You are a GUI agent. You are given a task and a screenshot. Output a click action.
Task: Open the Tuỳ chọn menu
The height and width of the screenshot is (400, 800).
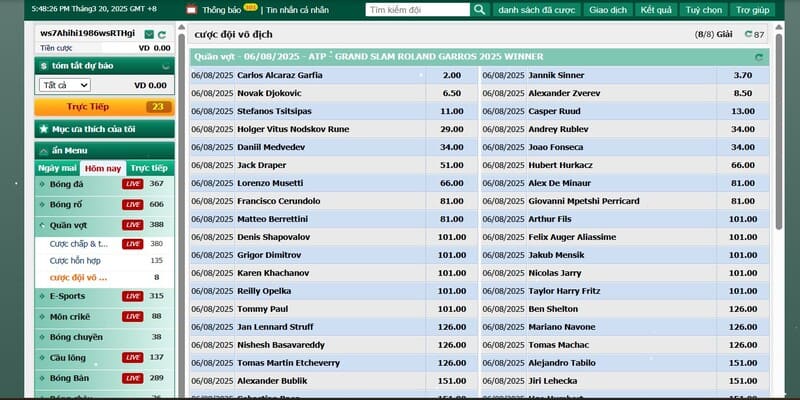[704, 10]
